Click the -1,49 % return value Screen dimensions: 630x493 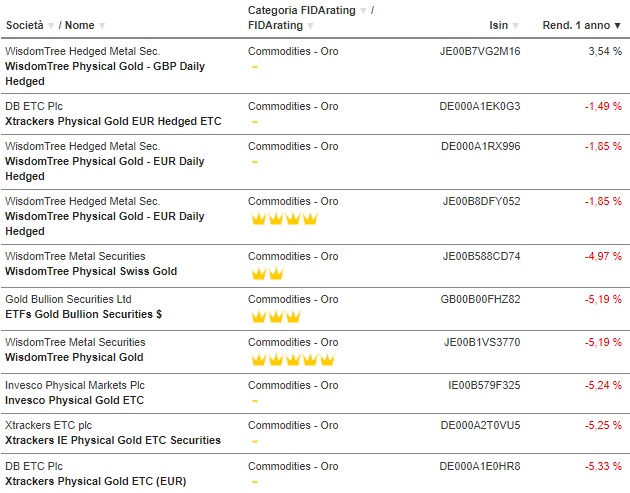point(603,106)
